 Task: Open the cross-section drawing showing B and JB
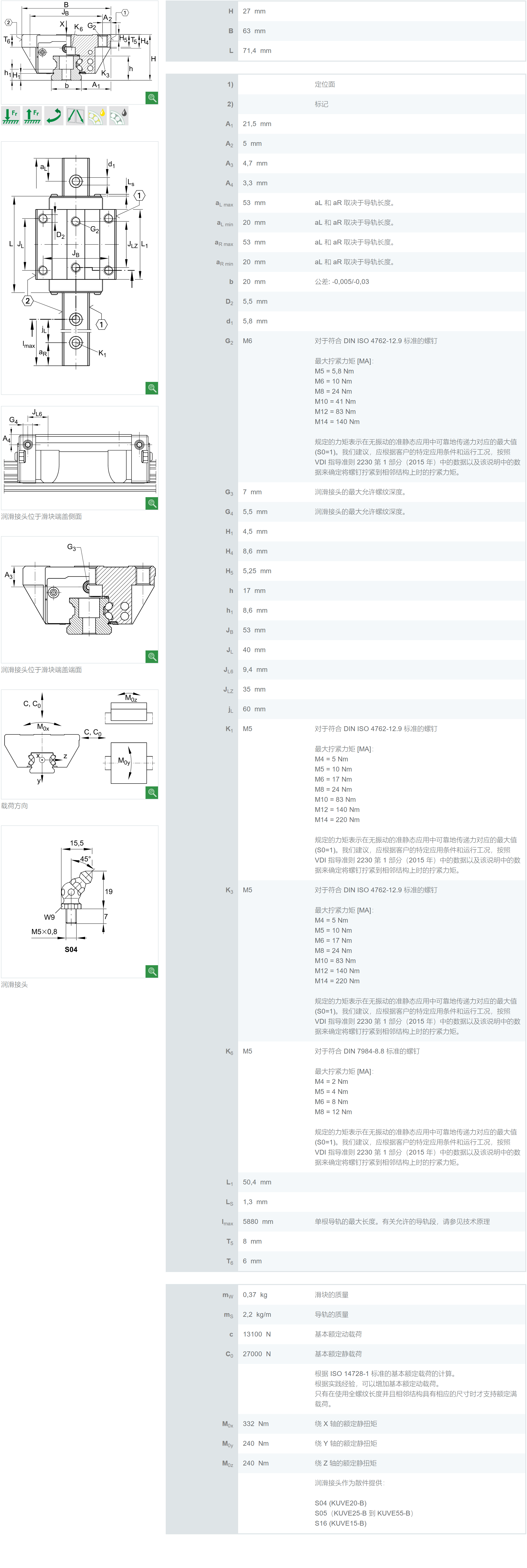pos(80,52)
